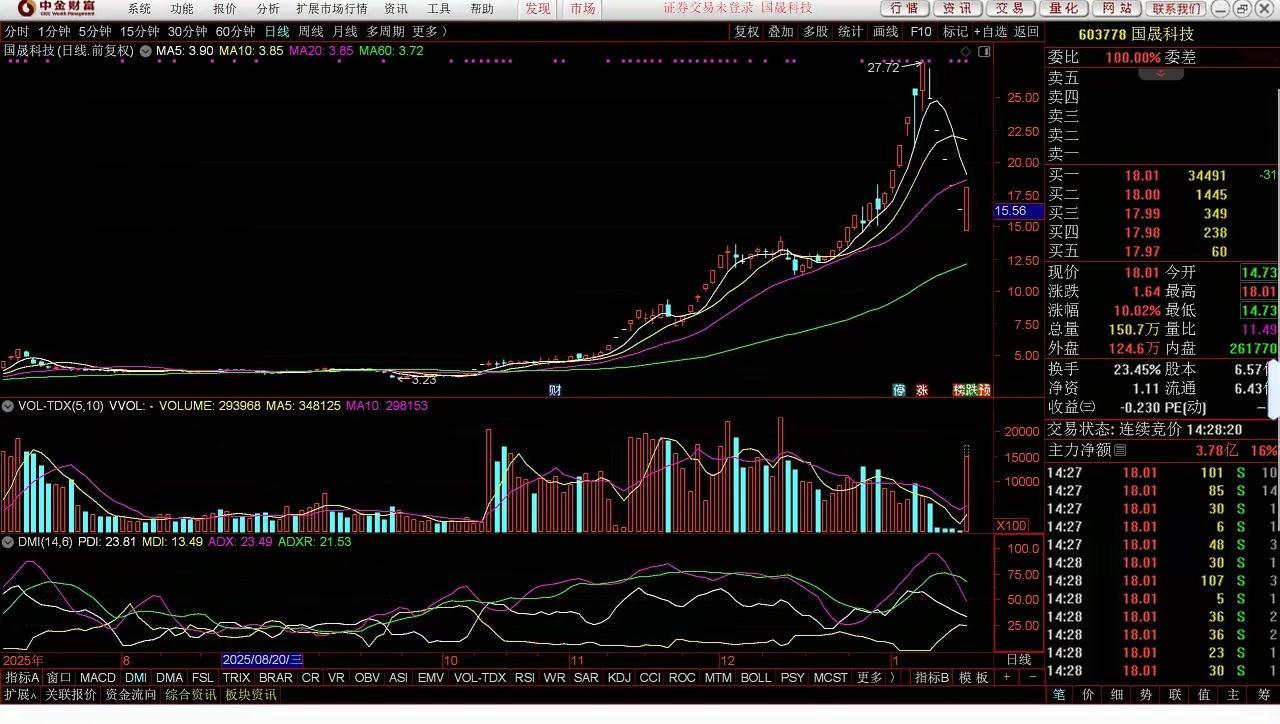Expand the 更多 period options
This screenshot has height=724, width=1280.
(429, 31)
